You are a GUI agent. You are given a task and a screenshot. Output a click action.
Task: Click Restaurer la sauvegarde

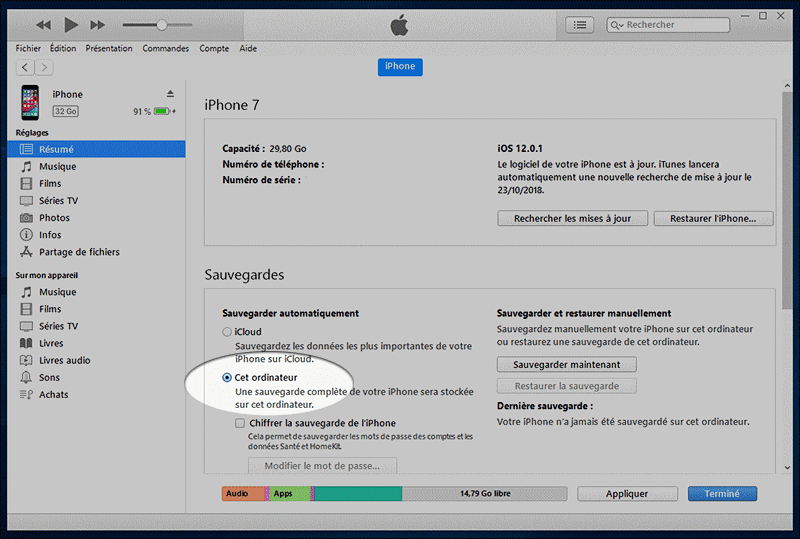(x=567, y=386)
